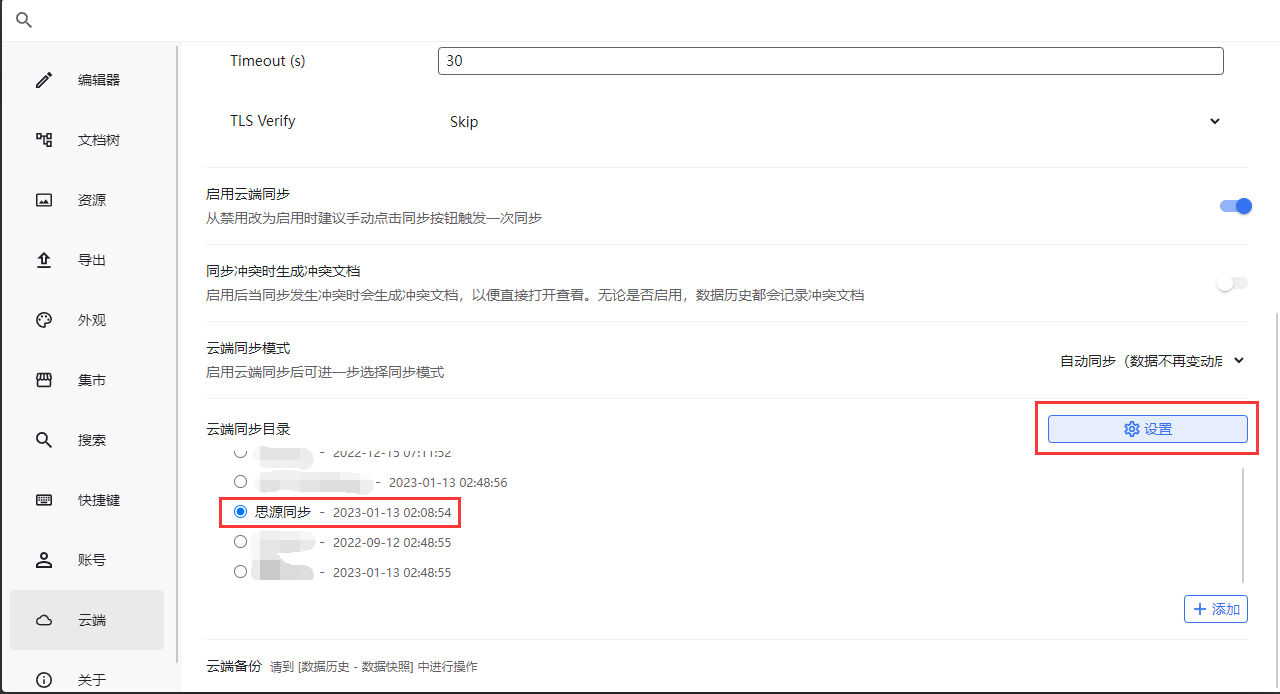Click the 添加 button

coord(1215,609)
